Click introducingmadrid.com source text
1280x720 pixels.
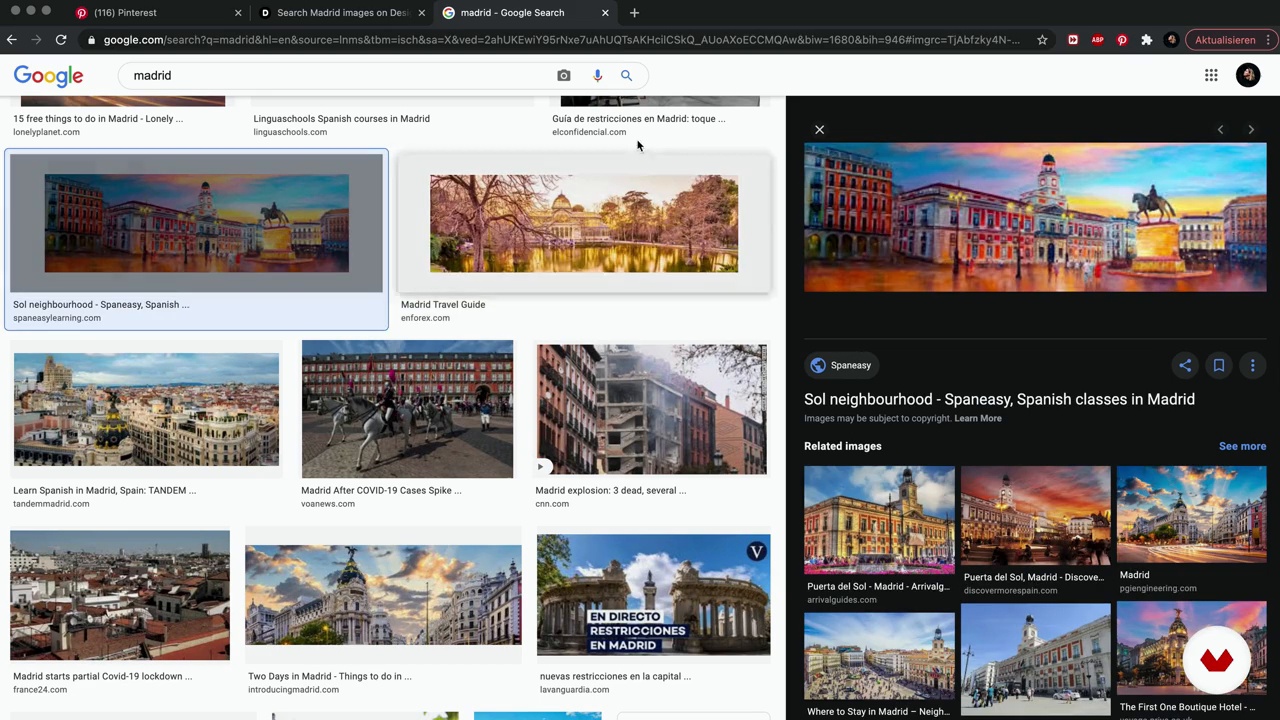(x=293, y=690)
